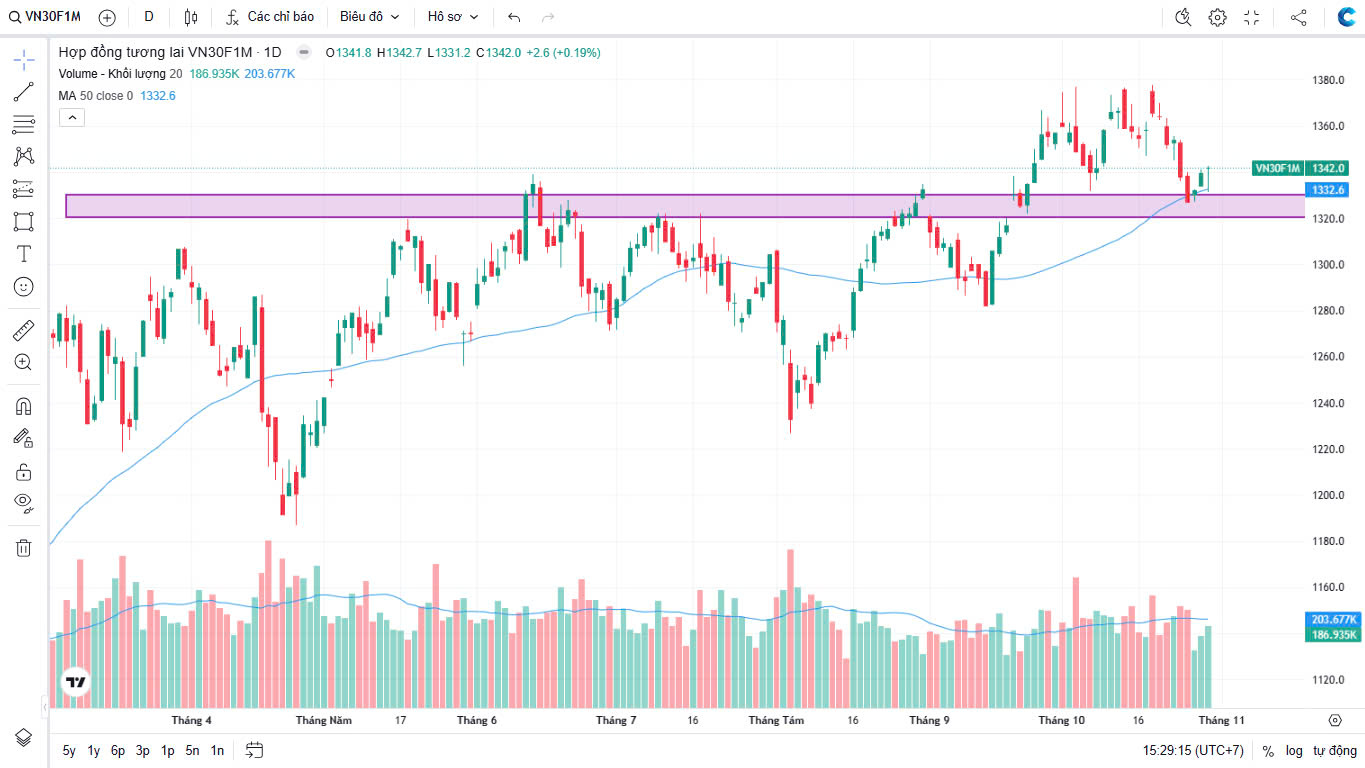
Task: Toggle magnet mode in the left toolbar
Action: tap(24, 406)
